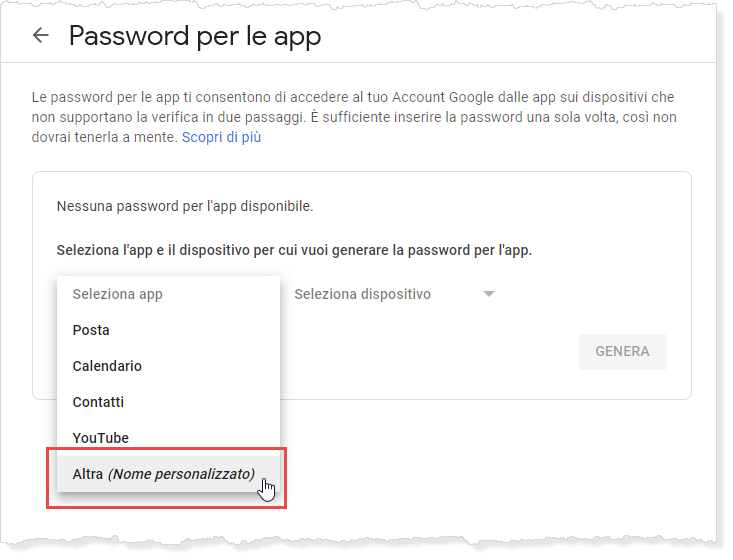733x560 pixels.
Task: Go back using the arrow icon
Action: 41,36
